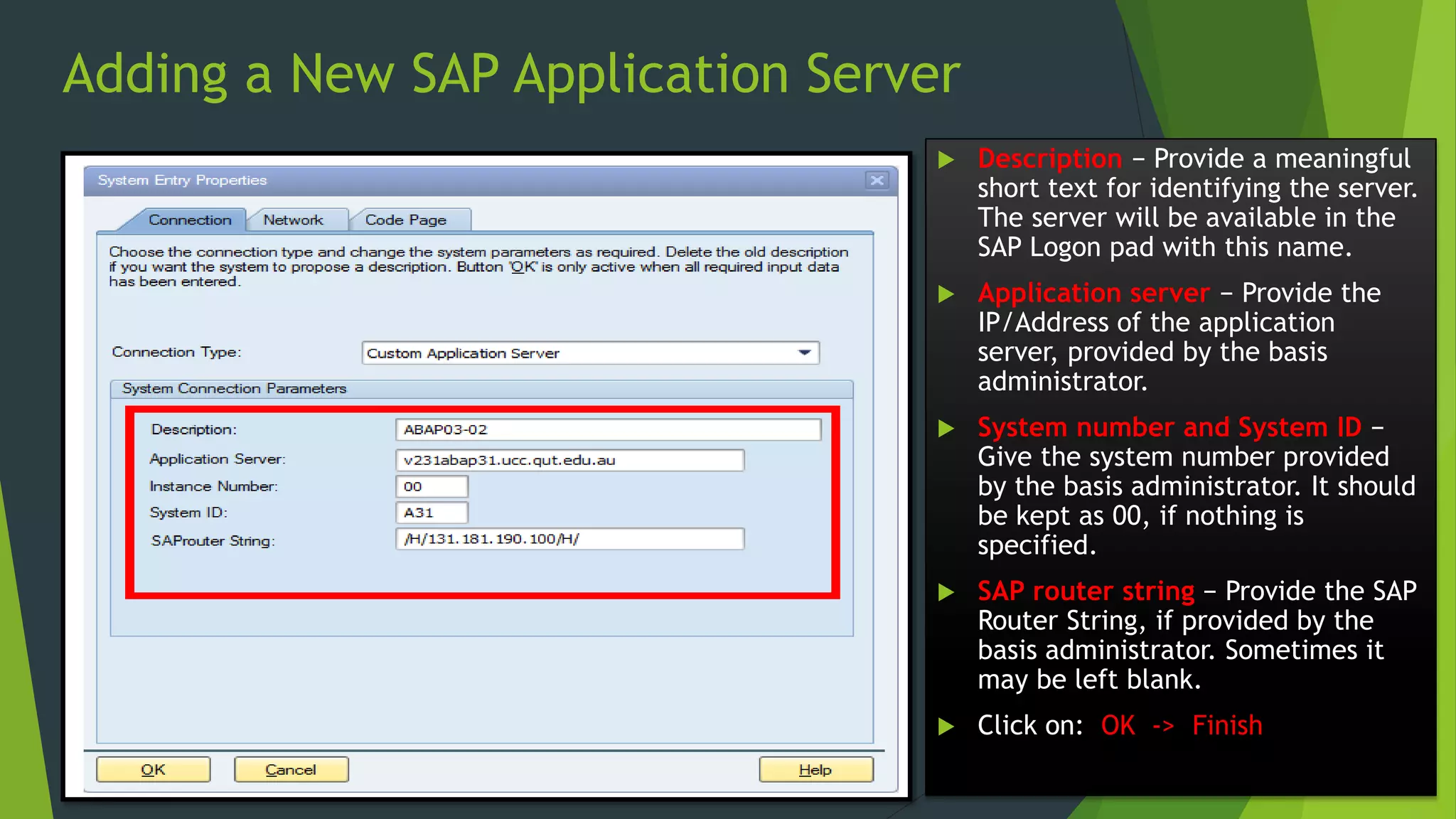Click the 'SAProuter String:' field label
The image size is (1456, 819).
(213, 540)
